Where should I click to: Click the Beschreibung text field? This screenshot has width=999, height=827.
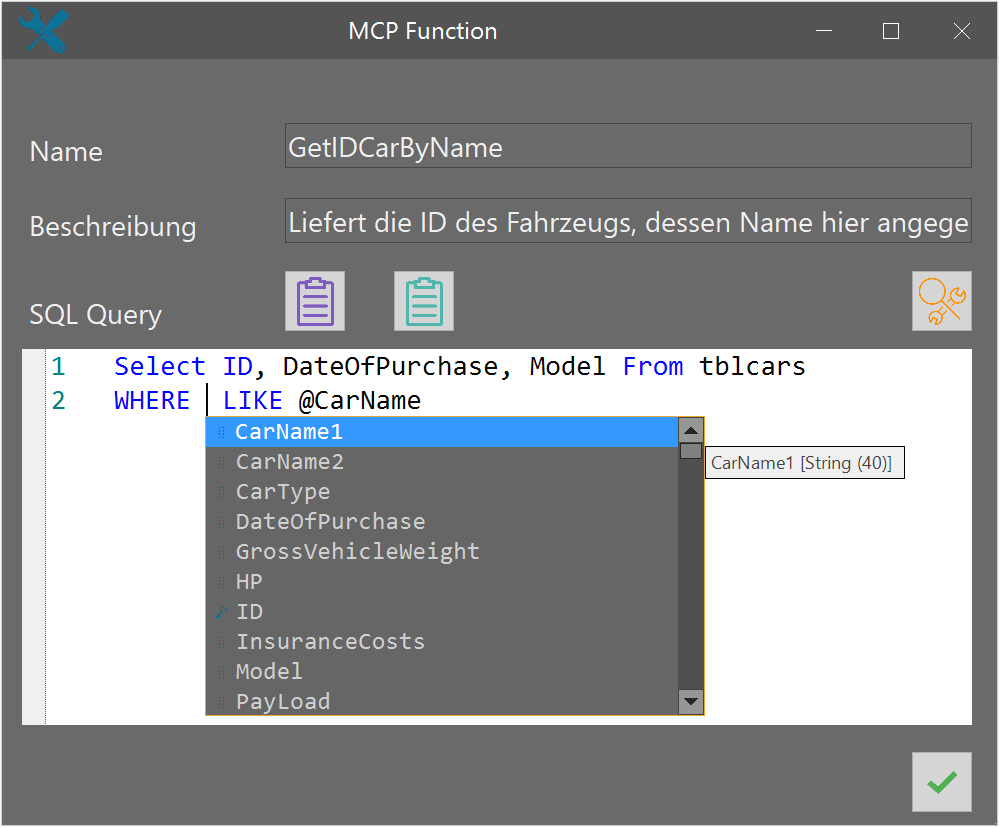pyautogui.click(x=627, y=221)
